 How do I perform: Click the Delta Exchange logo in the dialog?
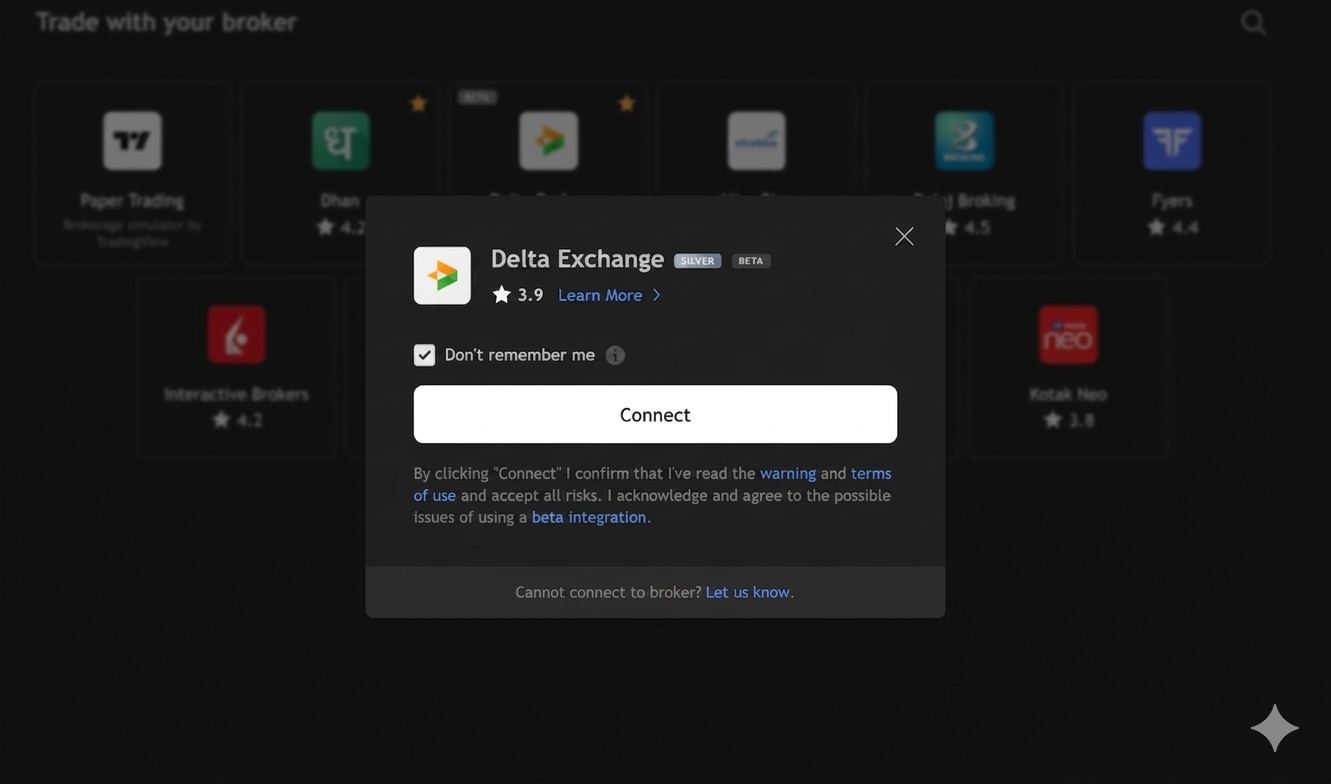click(x=442, y=275)
